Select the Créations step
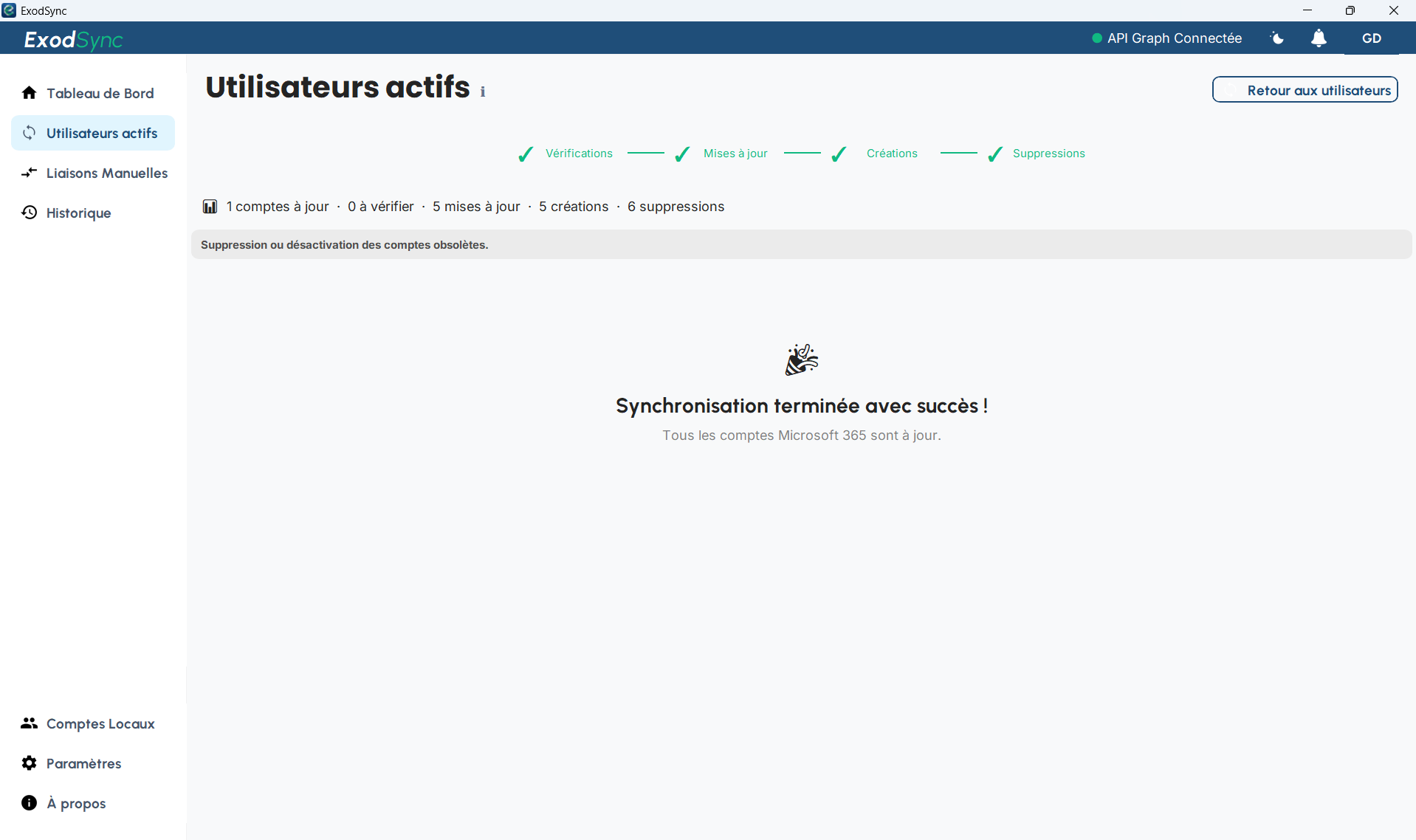 click(x=874, y=154)
